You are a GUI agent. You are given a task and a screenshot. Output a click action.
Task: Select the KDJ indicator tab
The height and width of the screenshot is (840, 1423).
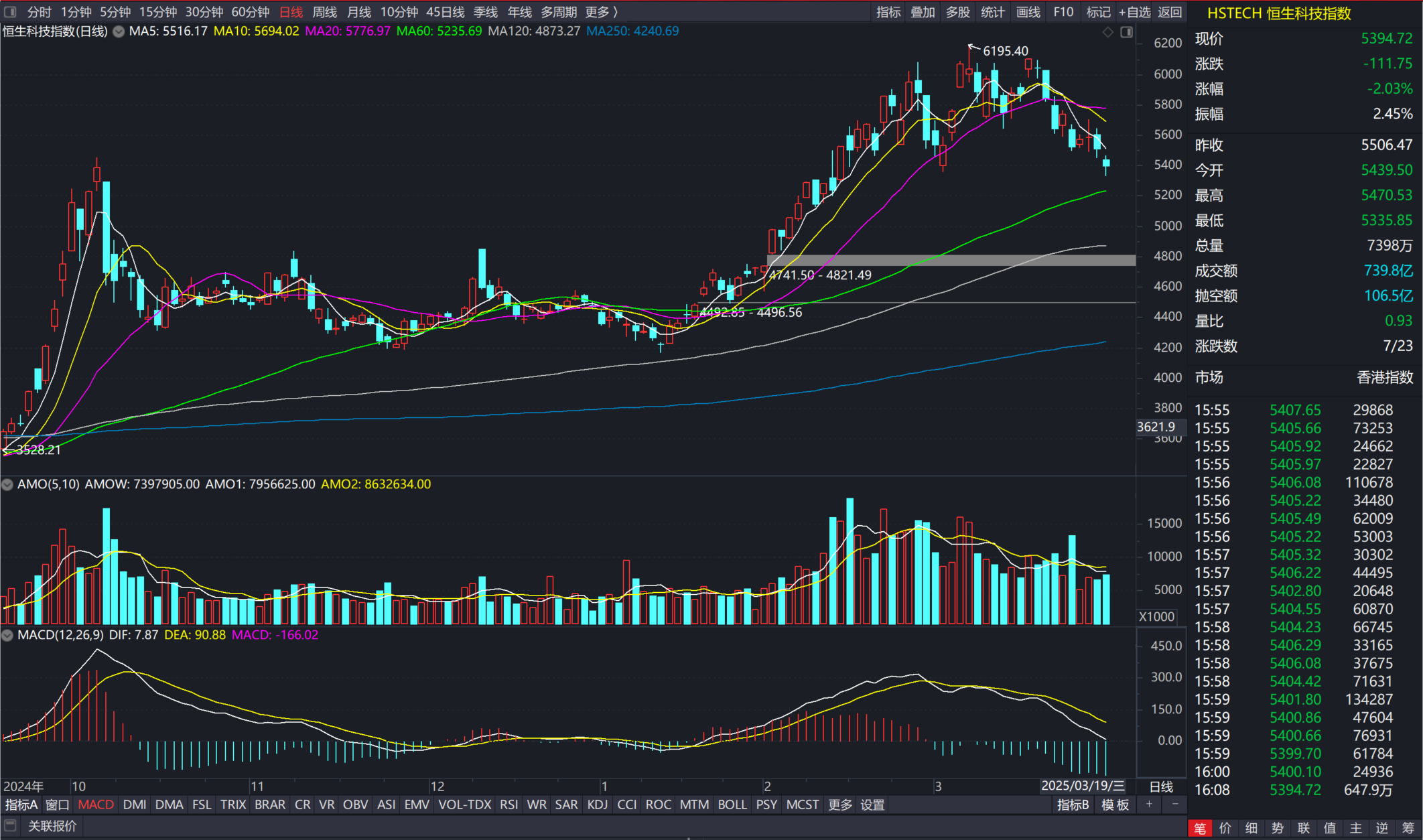[x=597, y=804]
